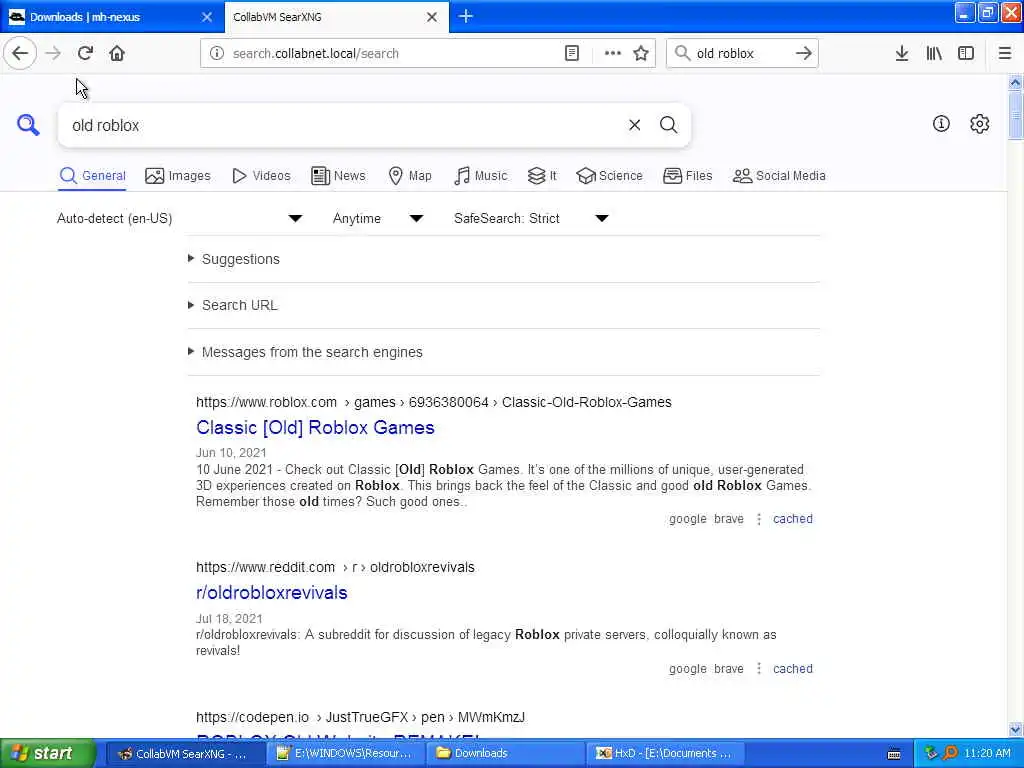The width and height of the screenshot is (1024, 768).
Task: Switch to the It category
Action: coord(542,176)
